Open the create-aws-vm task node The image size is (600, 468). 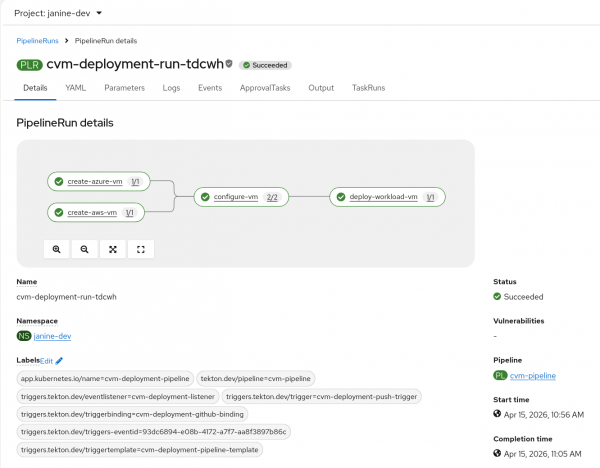point(96,212)
